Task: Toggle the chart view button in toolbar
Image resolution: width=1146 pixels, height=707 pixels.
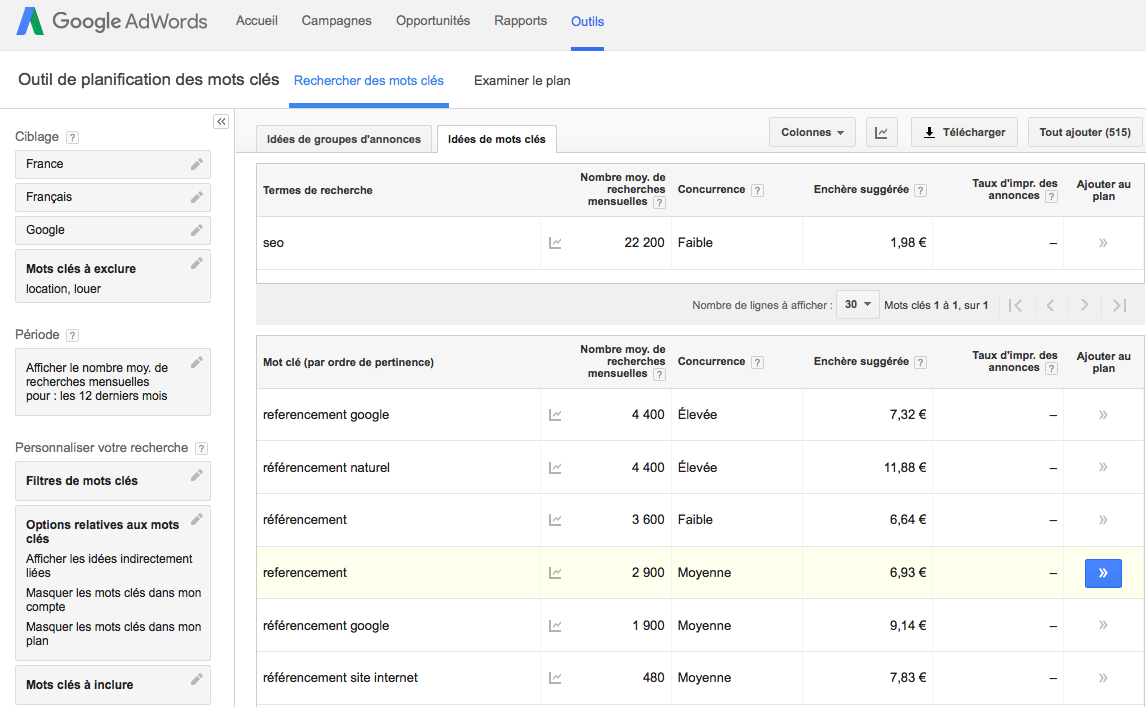Action: click(881, 132)
